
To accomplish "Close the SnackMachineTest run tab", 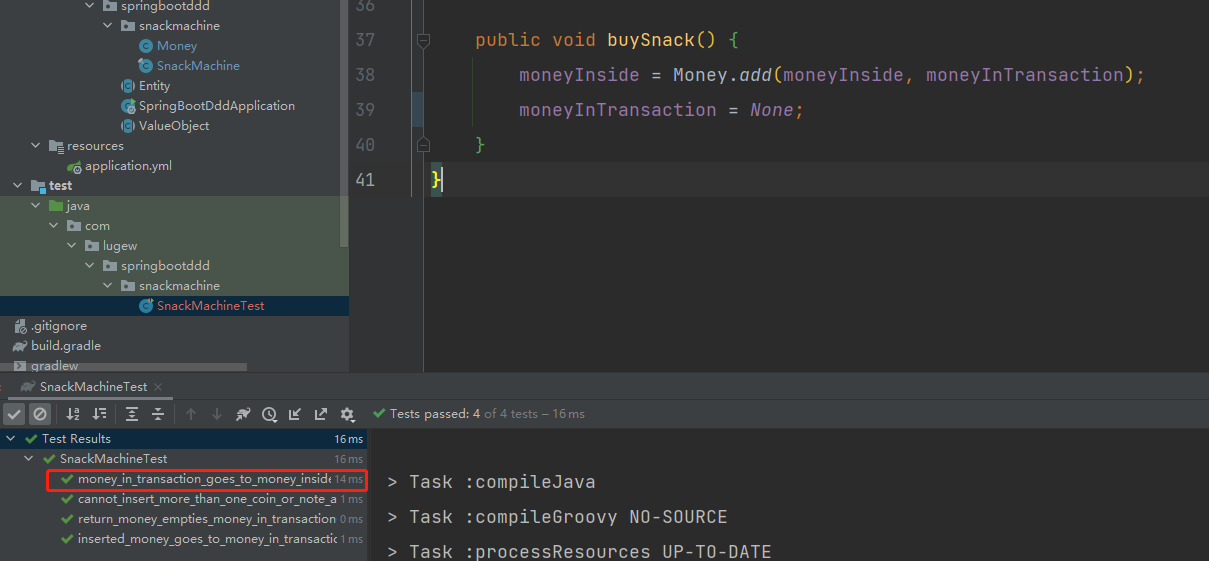I will (158, 387).
